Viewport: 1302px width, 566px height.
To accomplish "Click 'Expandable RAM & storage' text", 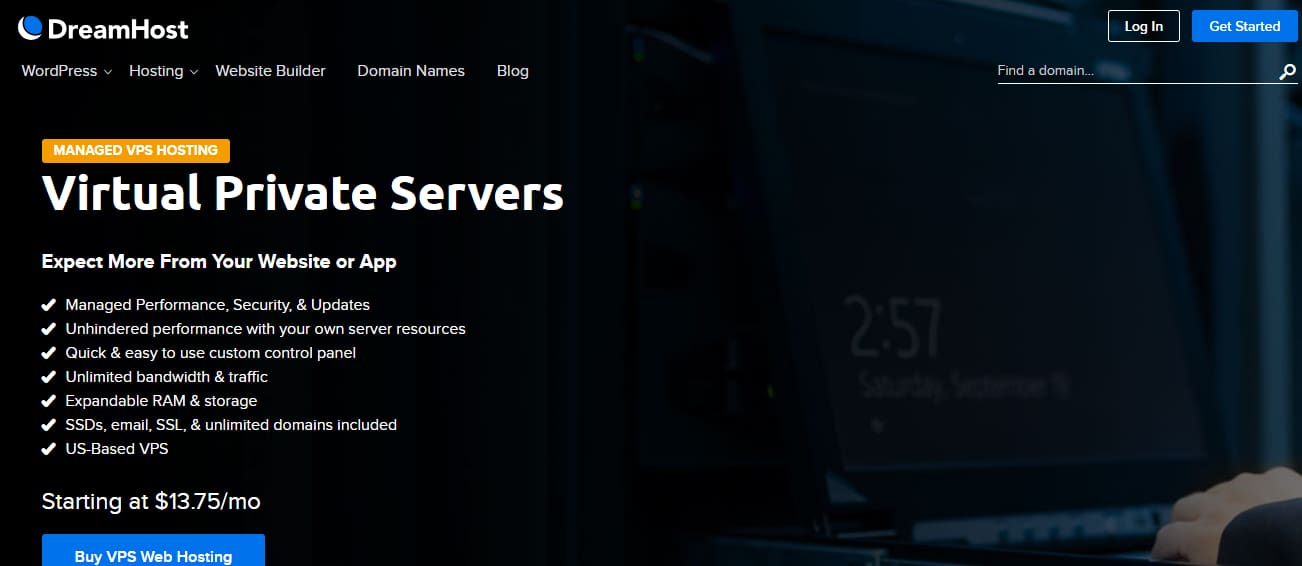I will (162, 401).
